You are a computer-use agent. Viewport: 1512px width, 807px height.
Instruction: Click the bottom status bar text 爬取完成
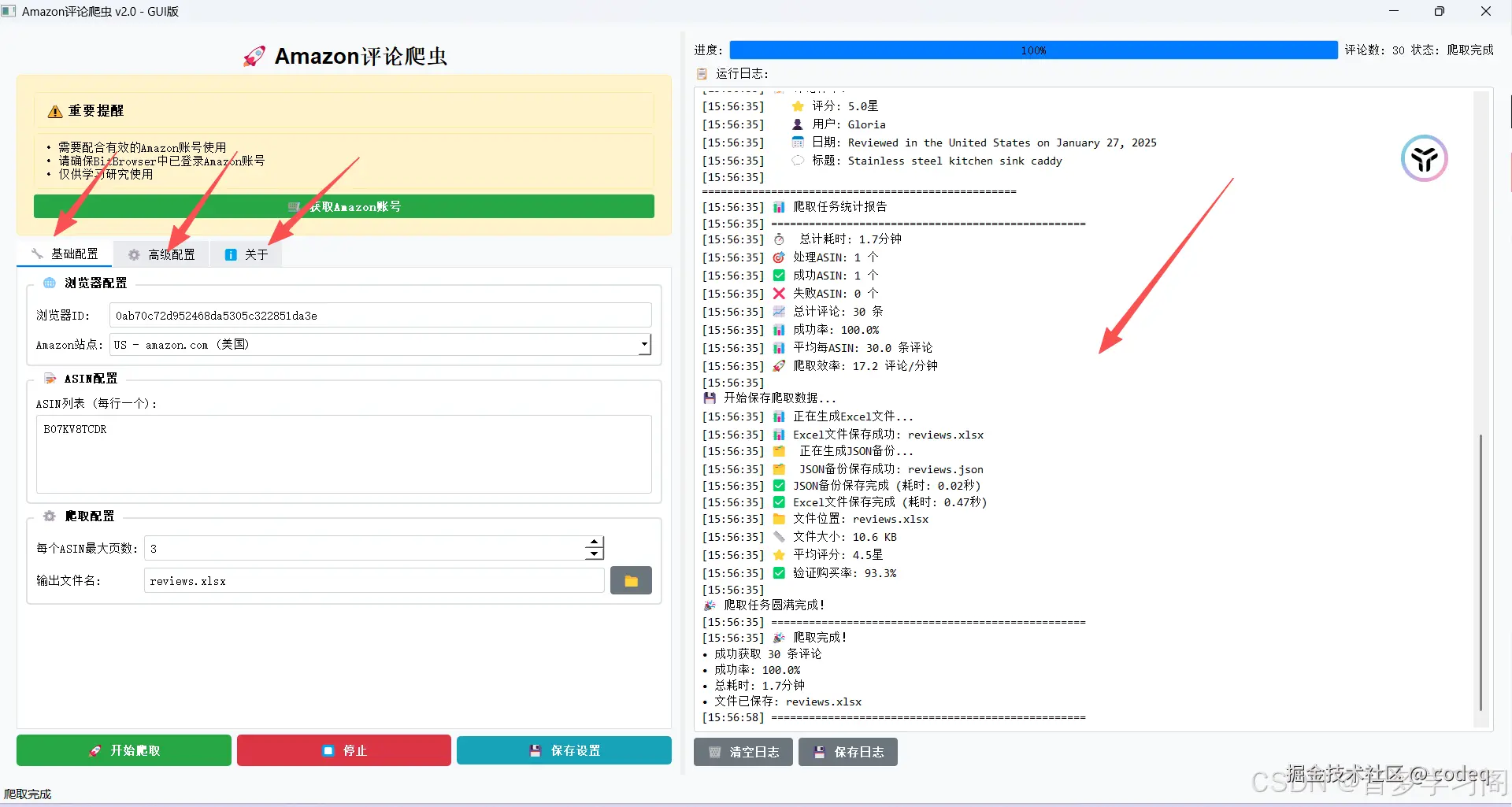28,794
